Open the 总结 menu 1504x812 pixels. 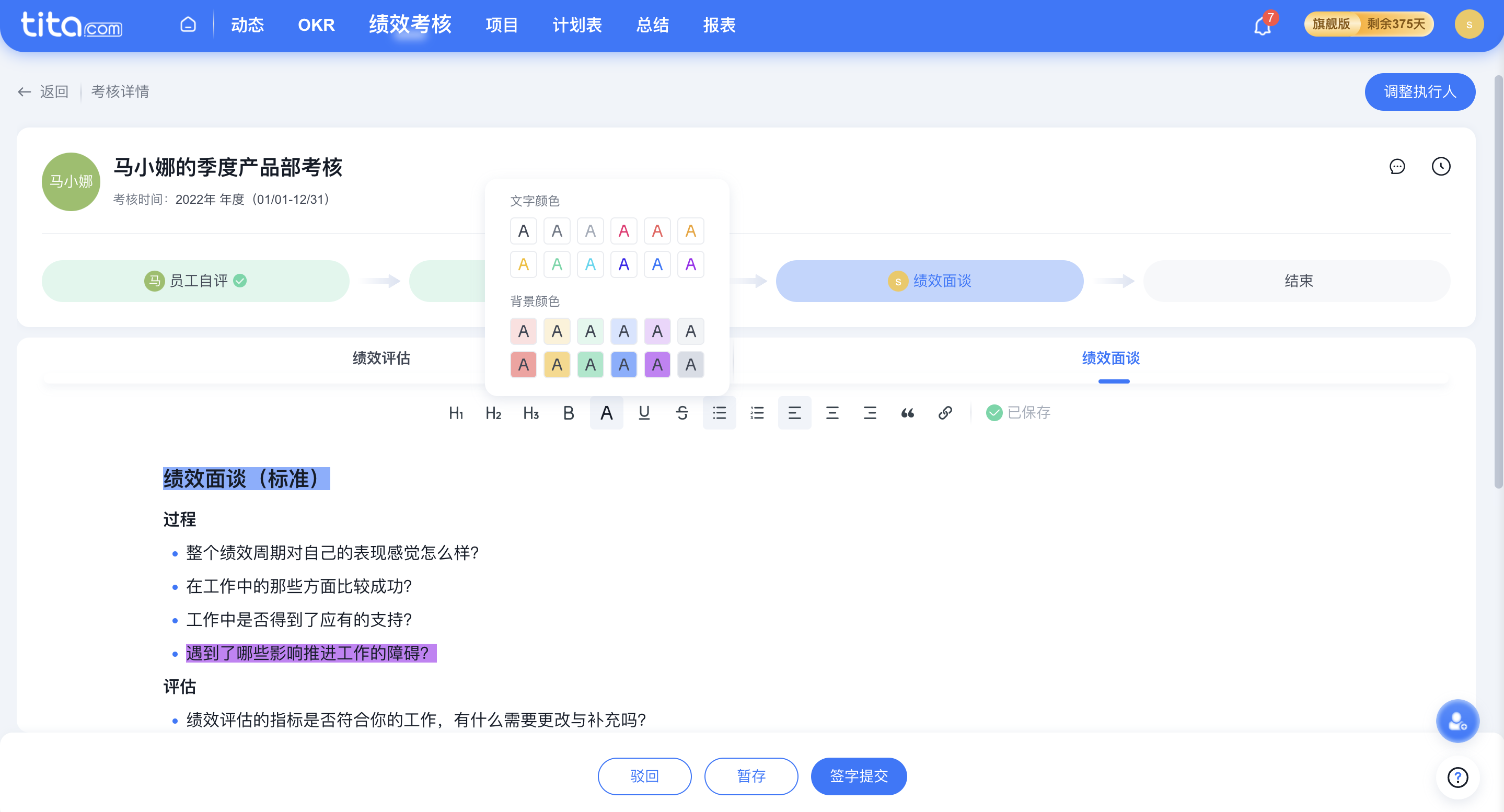click(x=653, y=25)
